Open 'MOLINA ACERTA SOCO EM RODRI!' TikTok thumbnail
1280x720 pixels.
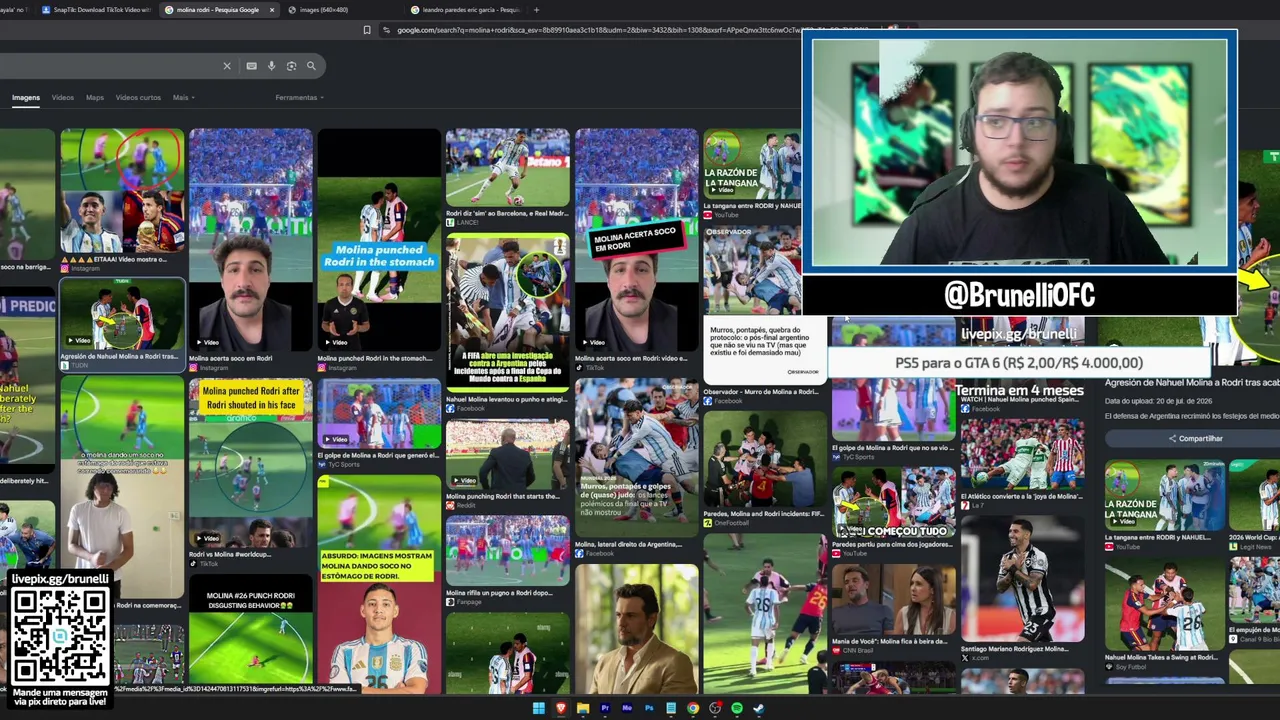click(x=636, y=239)
